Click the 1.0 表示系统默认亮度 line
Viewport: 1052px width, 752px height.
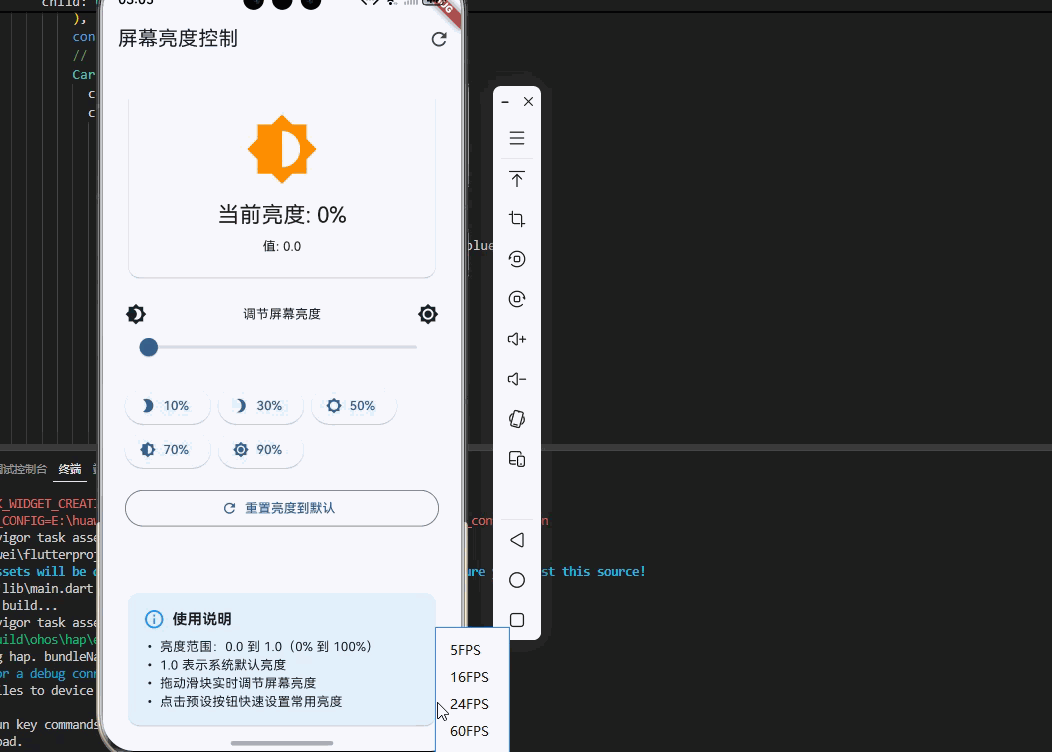tap(223, 665)
